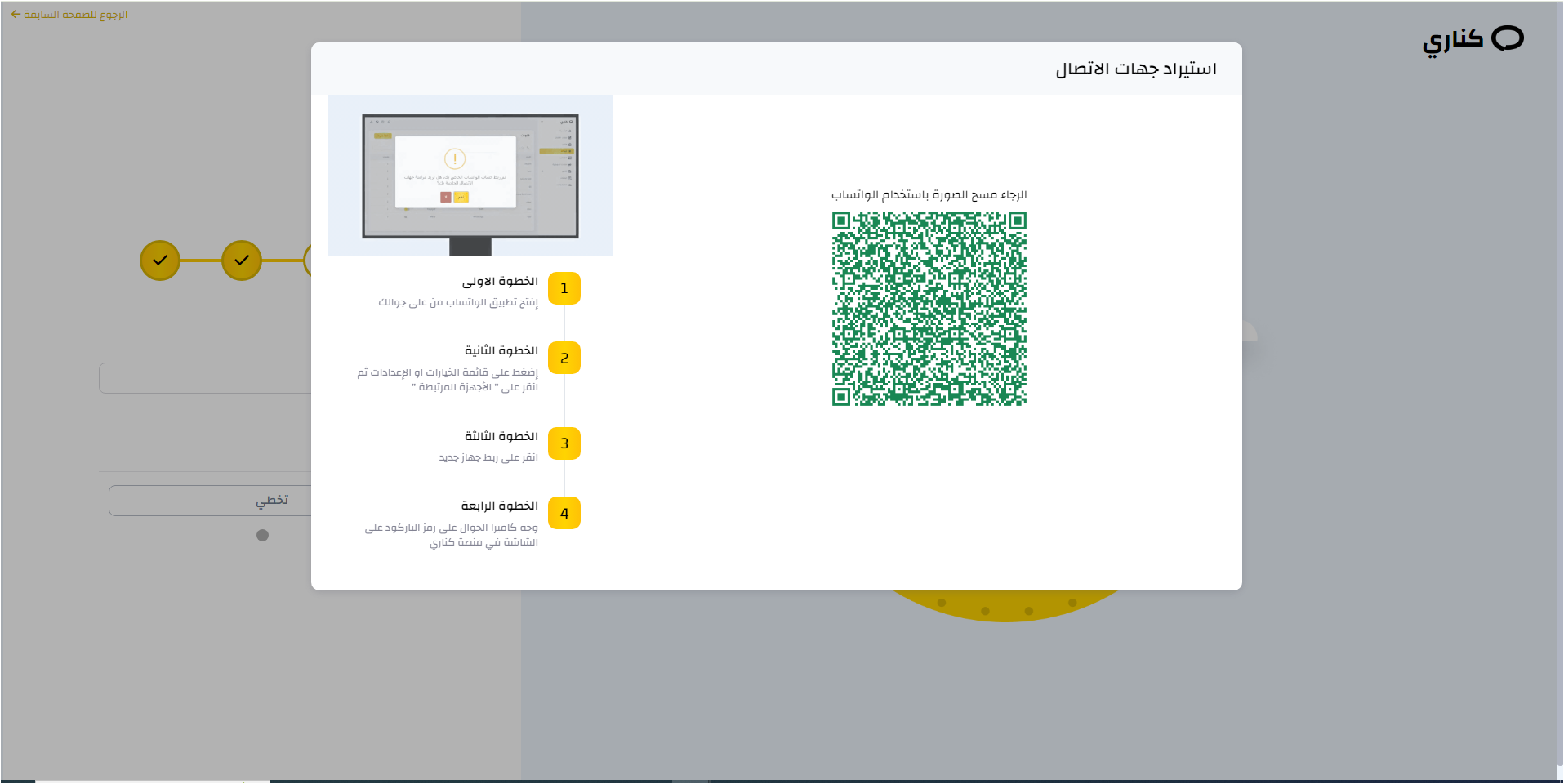Click the الخطوة الثانية step title
1564x784 pixels.
[501, 351]
